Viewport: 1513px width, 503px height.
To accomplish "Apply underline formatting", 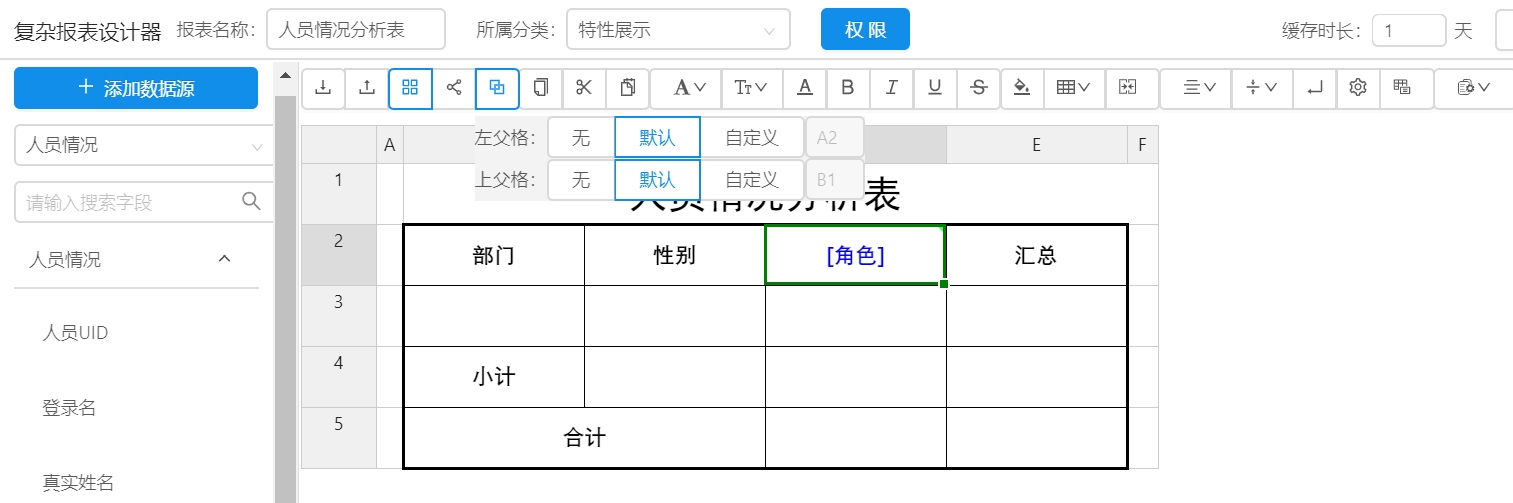I will point(935,88).
